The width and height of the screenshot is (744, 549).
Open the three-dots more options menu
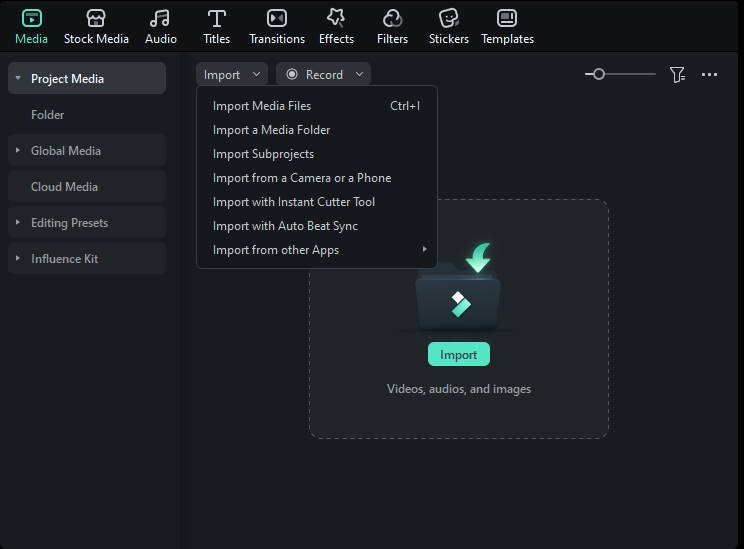pyautogui.click(x=709, y=74)
